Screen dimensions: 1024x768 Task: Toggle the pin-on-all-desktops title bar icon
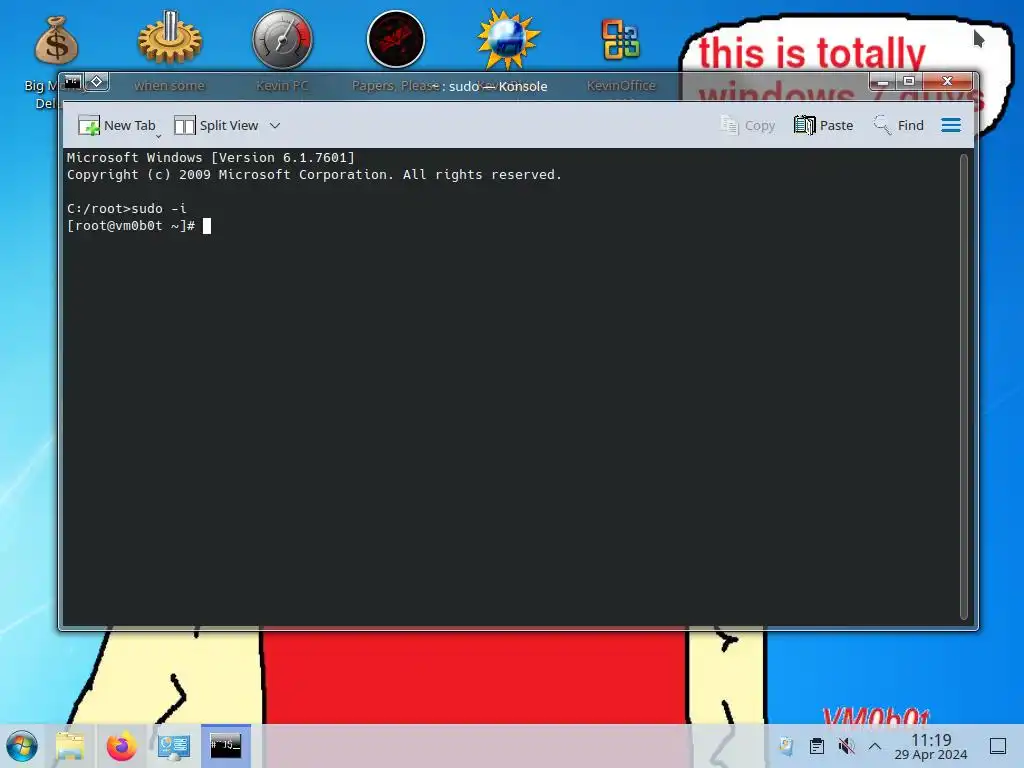coord(96,82)
